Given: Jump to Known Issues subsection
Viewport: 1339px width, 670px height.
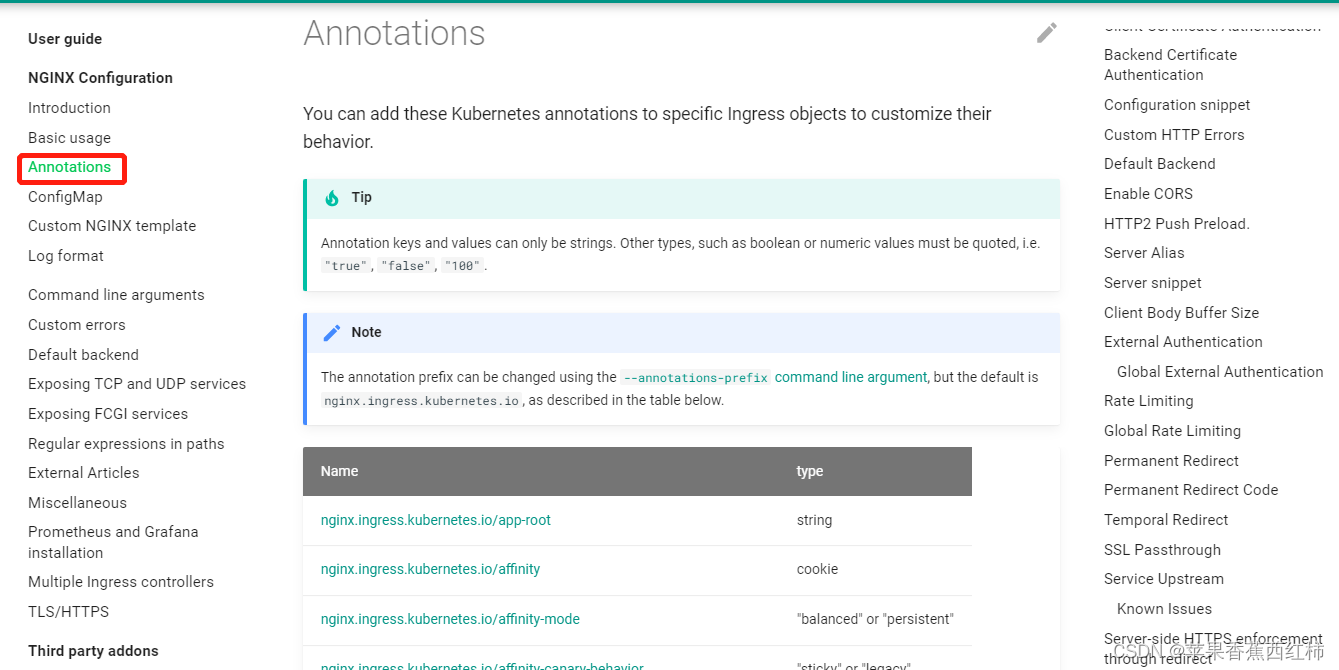Looking at the screenshot, I should pyautogui.click(x=1164, y=609).
